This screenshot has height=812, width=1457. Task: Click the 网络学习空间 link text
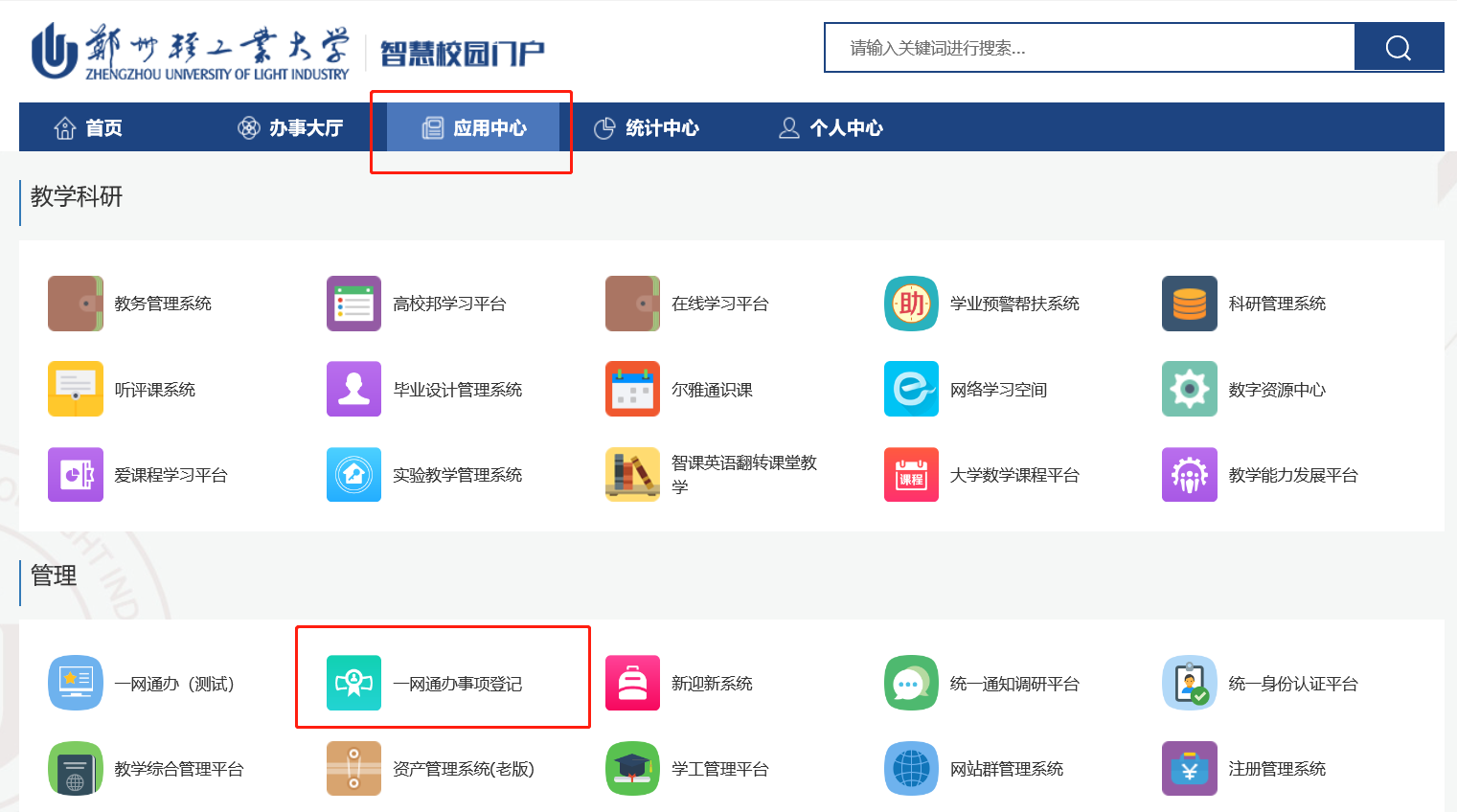(998, 390)
